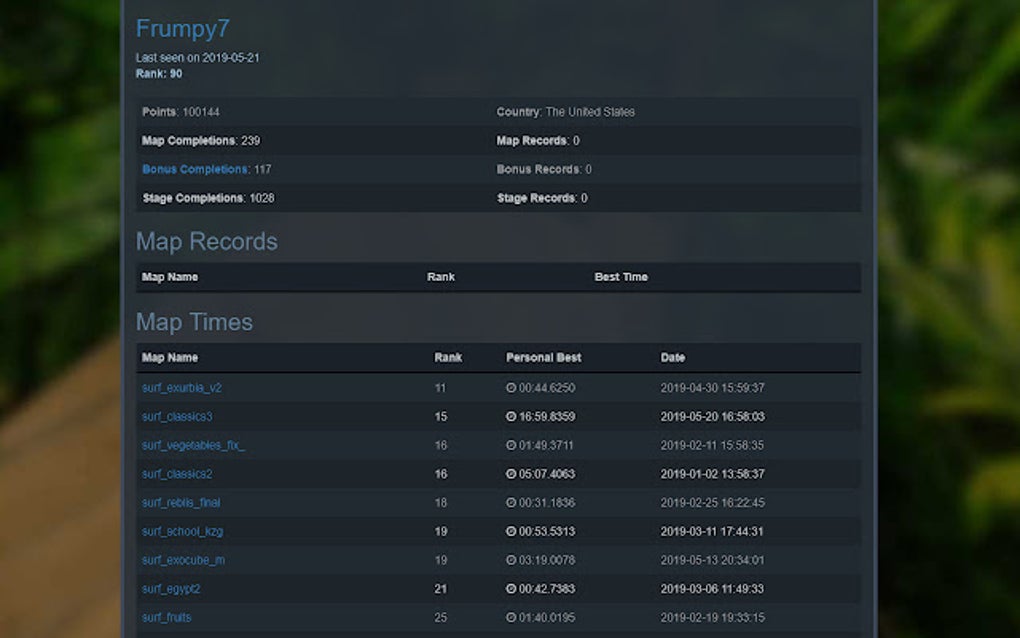Select the Stage Records: 0 stat

click(542, 198)
